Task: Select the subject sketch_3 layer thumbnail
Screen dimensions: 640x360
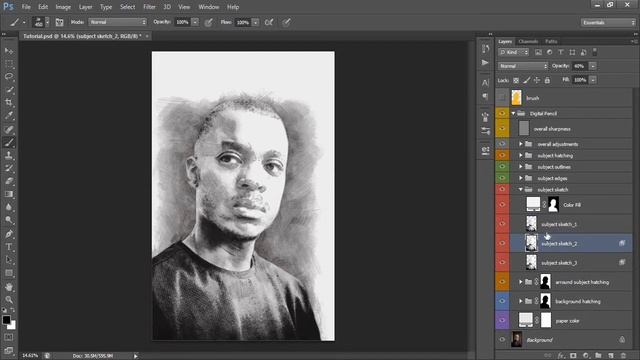Action: pos(531,262)
